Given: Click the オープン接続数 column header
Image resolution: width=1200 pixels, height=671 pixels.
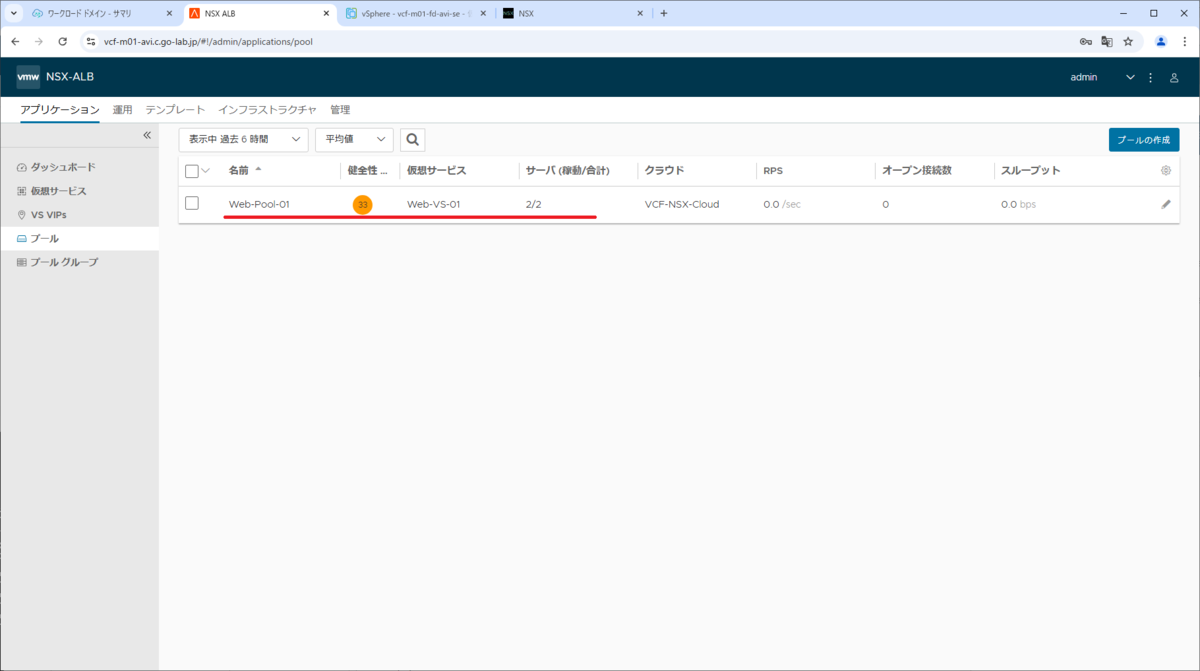Looking at the screenshot, I should coord(917,171).
